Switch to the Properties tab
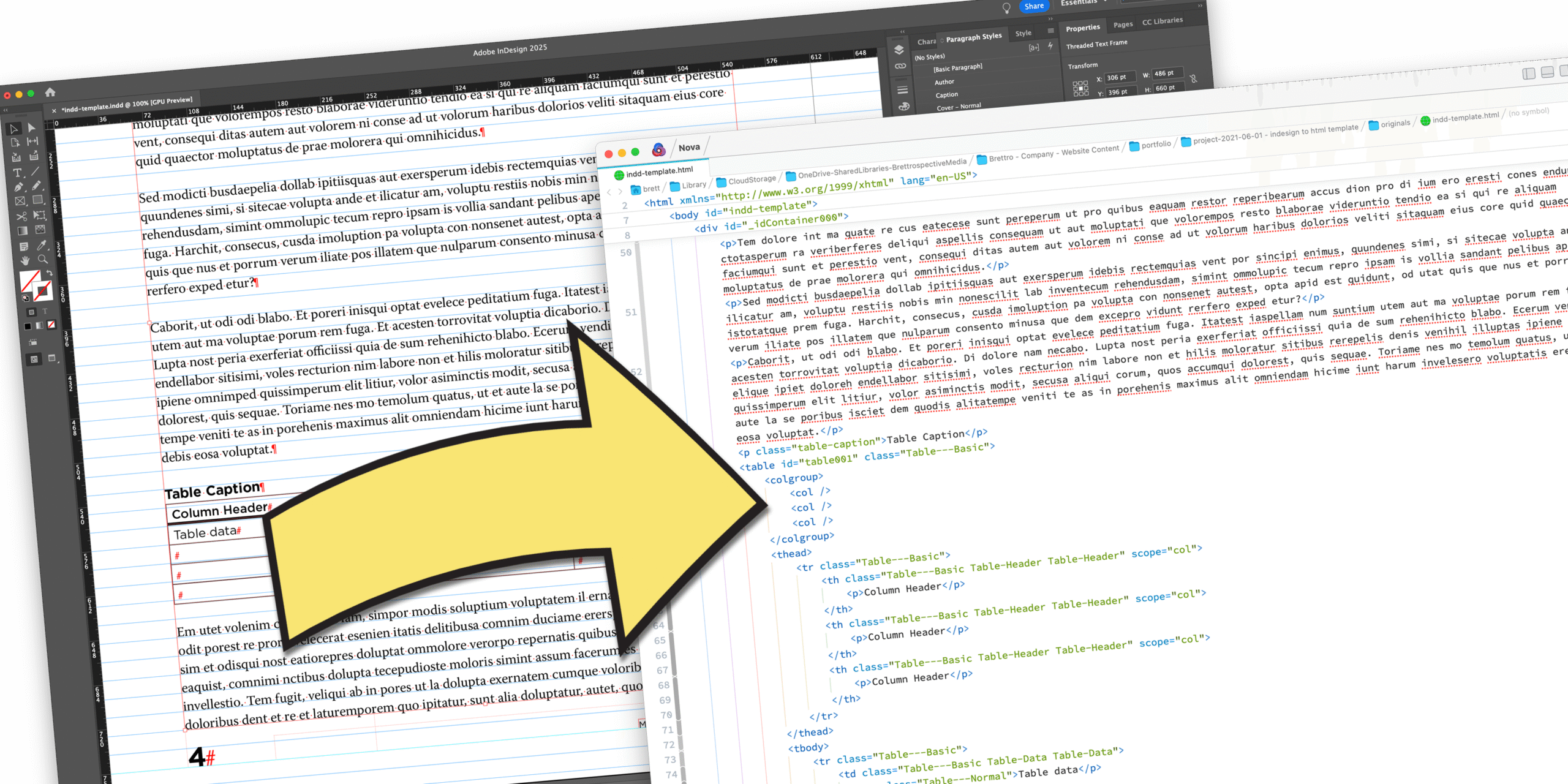Viewport: 1568px width, 784px height. [x=1083, y=28]
